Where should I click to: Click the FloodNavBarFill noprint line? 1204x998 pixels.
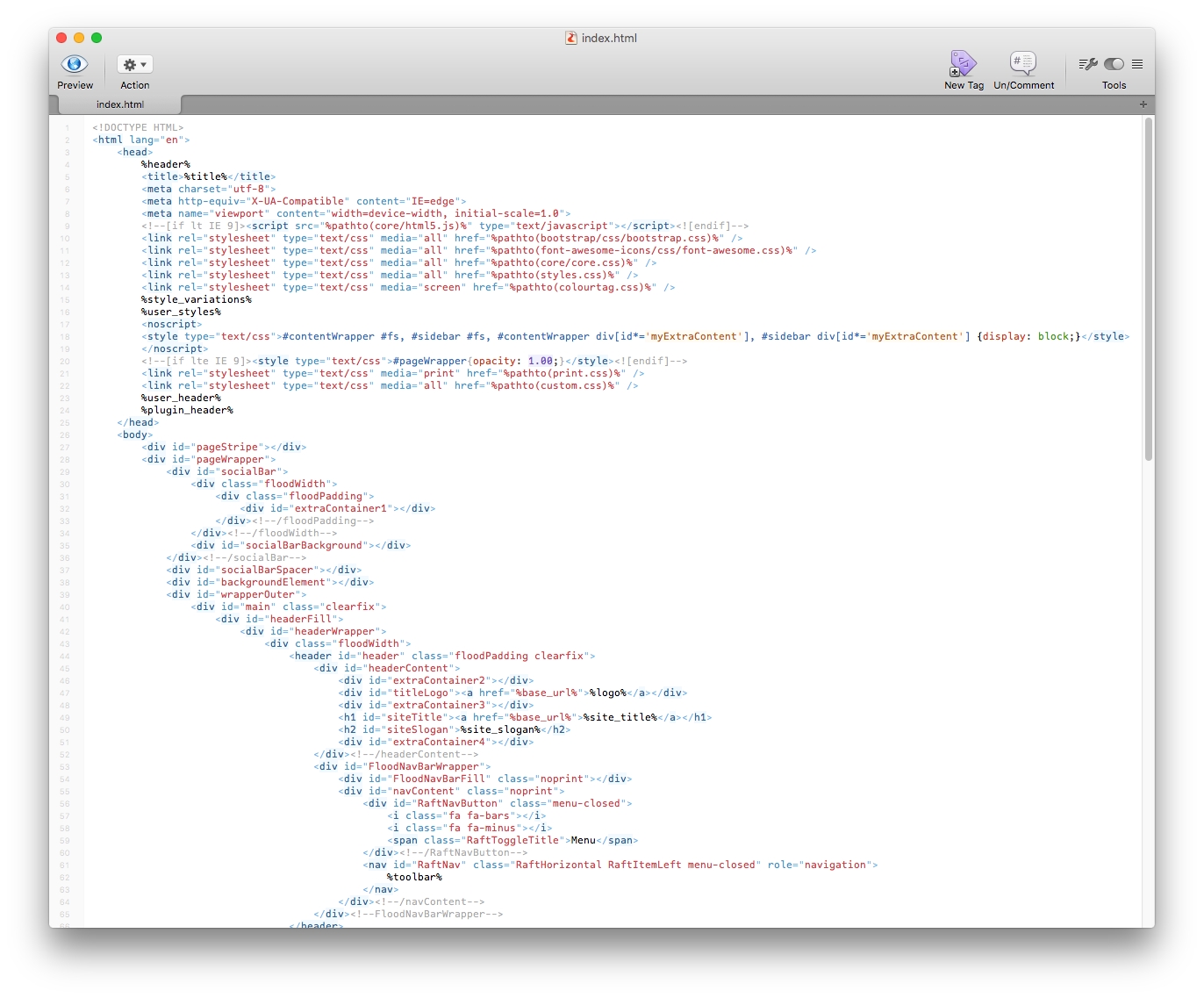(485, 779)
